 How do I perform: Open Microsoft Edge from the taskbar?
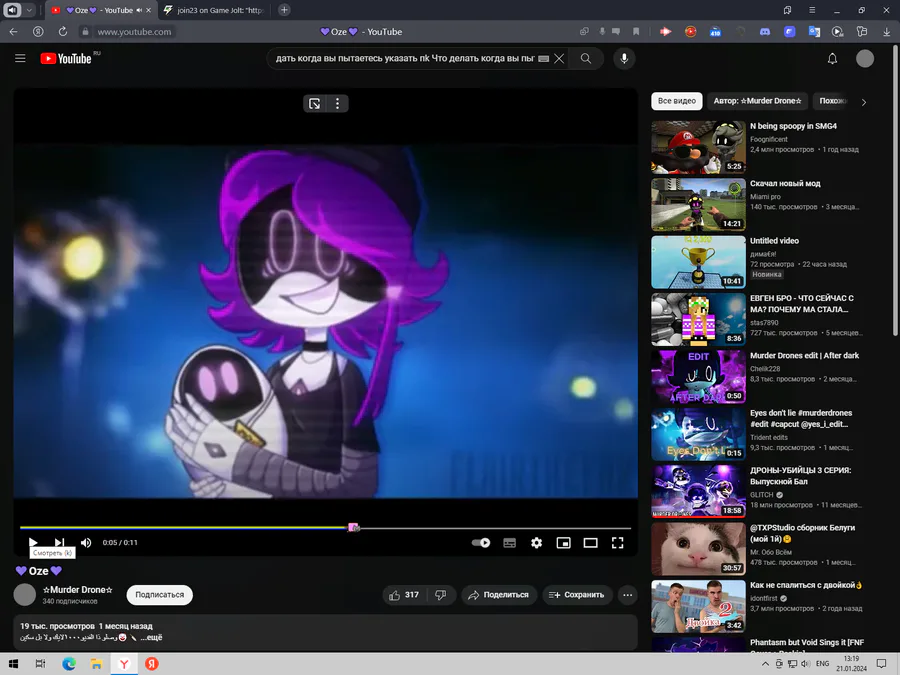click(69, 664)
